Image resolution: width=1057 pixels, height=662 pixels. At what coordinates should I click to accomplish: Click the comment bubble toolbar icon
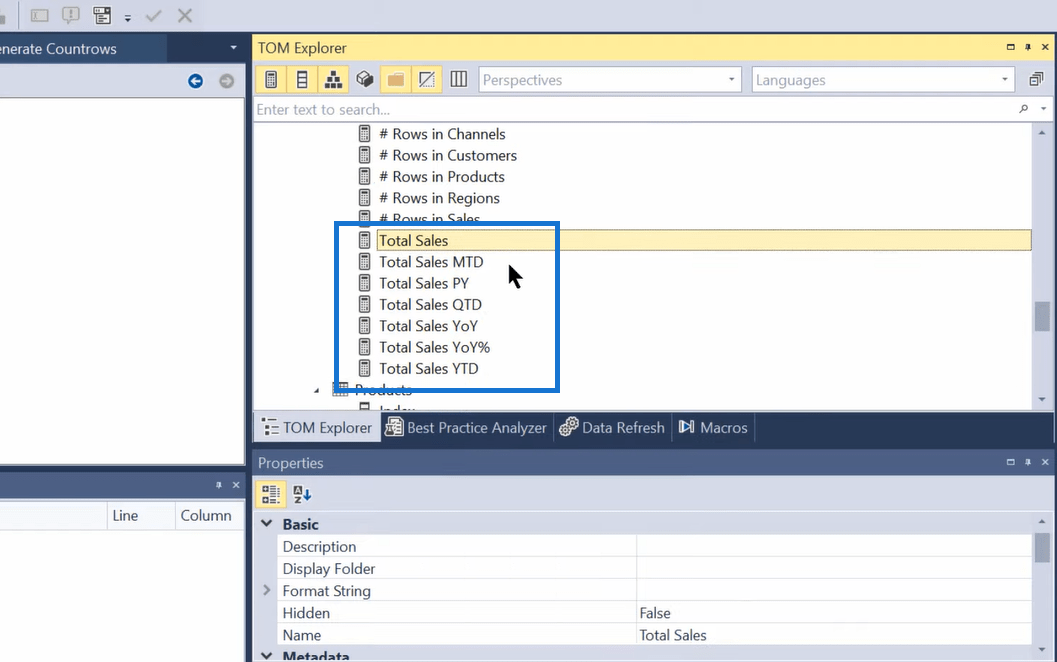click(71, 15)
